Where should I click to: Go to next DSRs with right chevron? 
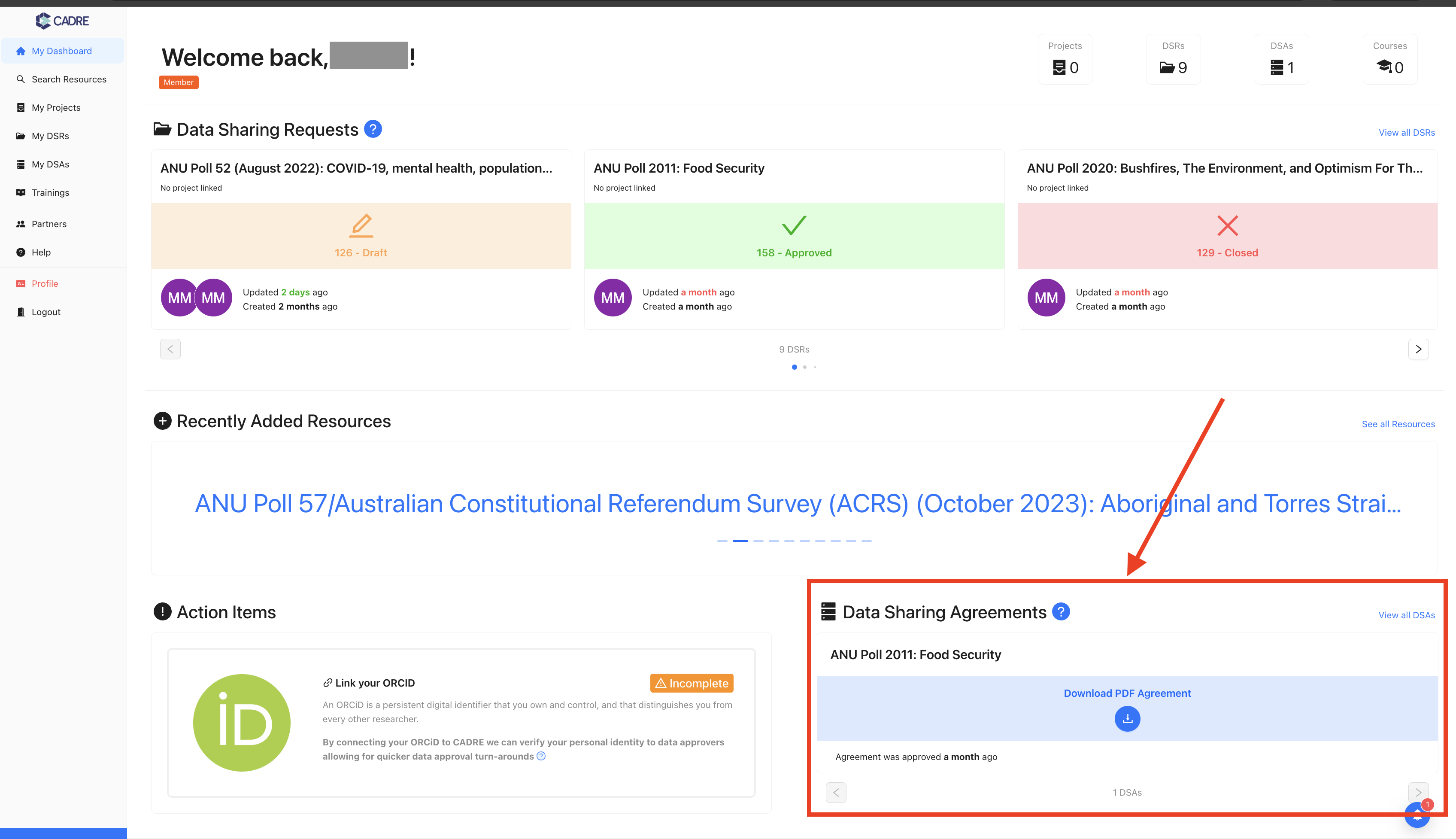click(x=1418, y=349)
